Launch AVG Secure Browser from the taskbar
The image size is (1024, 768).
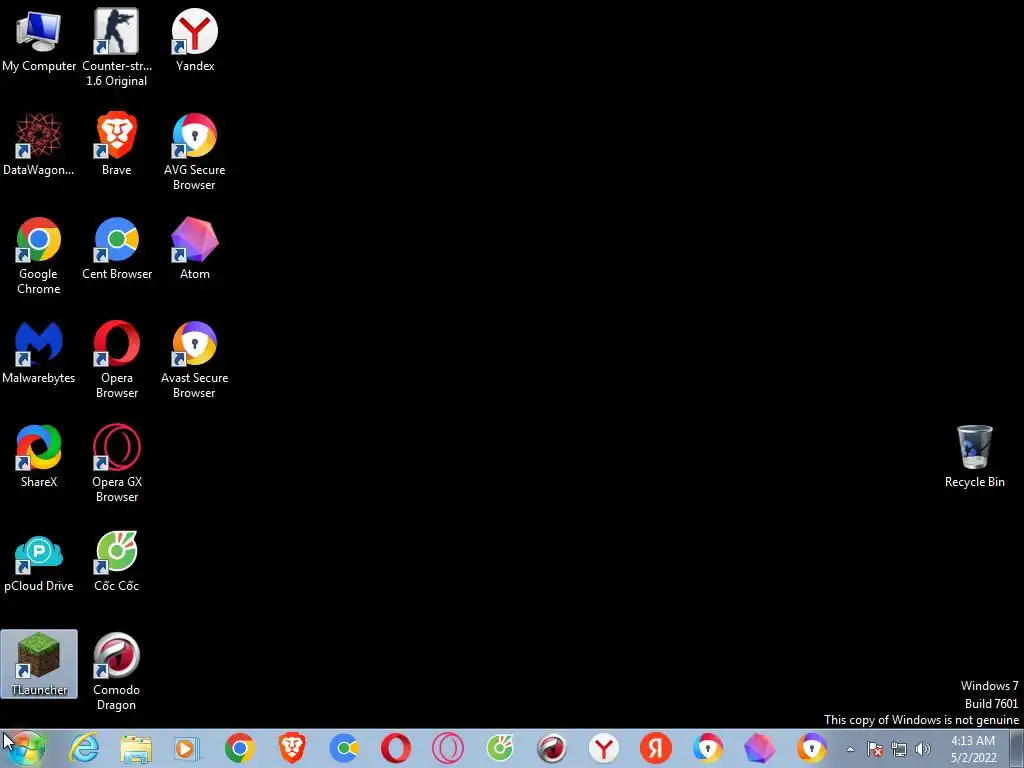[708, 748]
